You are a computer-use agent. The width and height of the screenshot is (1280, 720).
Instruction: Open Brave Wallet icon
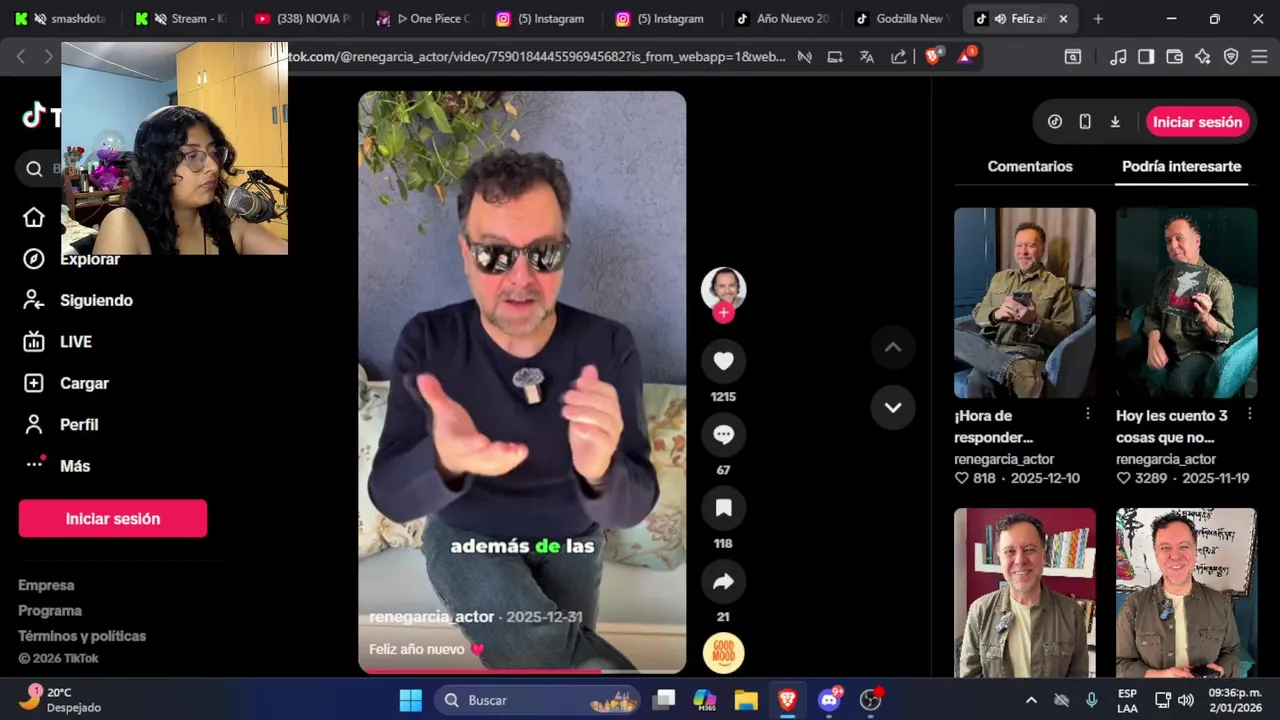[1175, 57]
